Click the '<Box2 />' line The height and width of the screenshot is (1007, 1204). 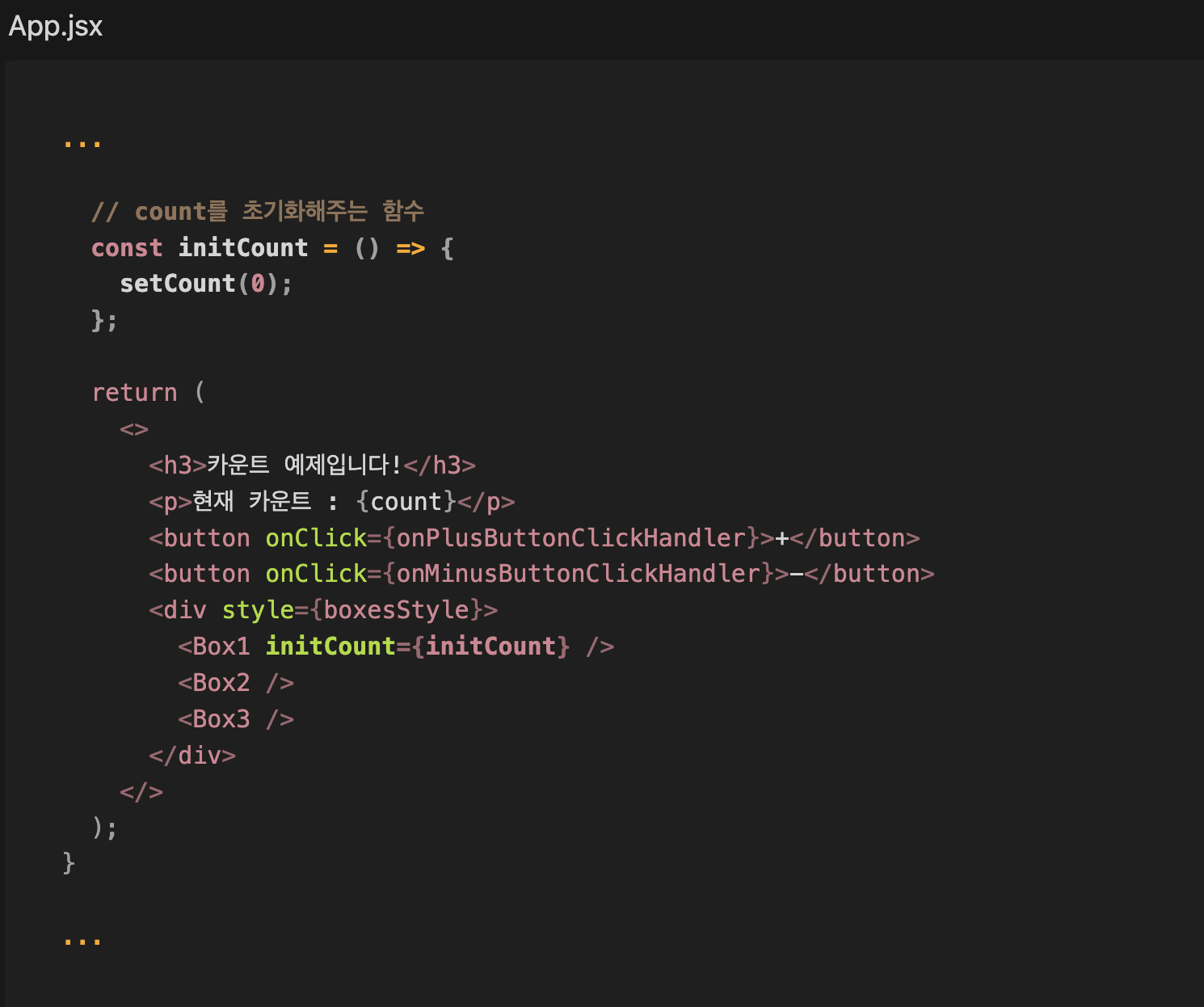(236, 683)
